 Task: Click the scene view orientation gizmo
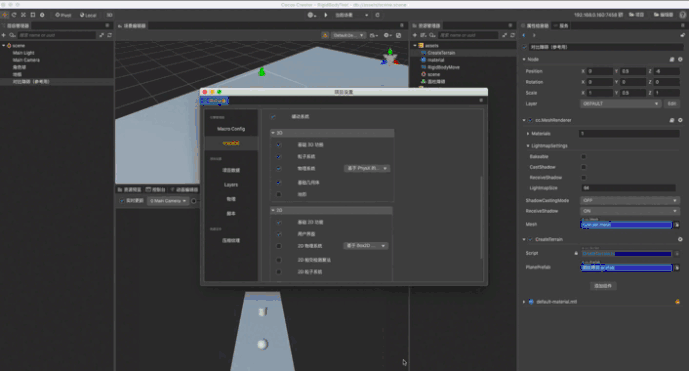(390, 58)
